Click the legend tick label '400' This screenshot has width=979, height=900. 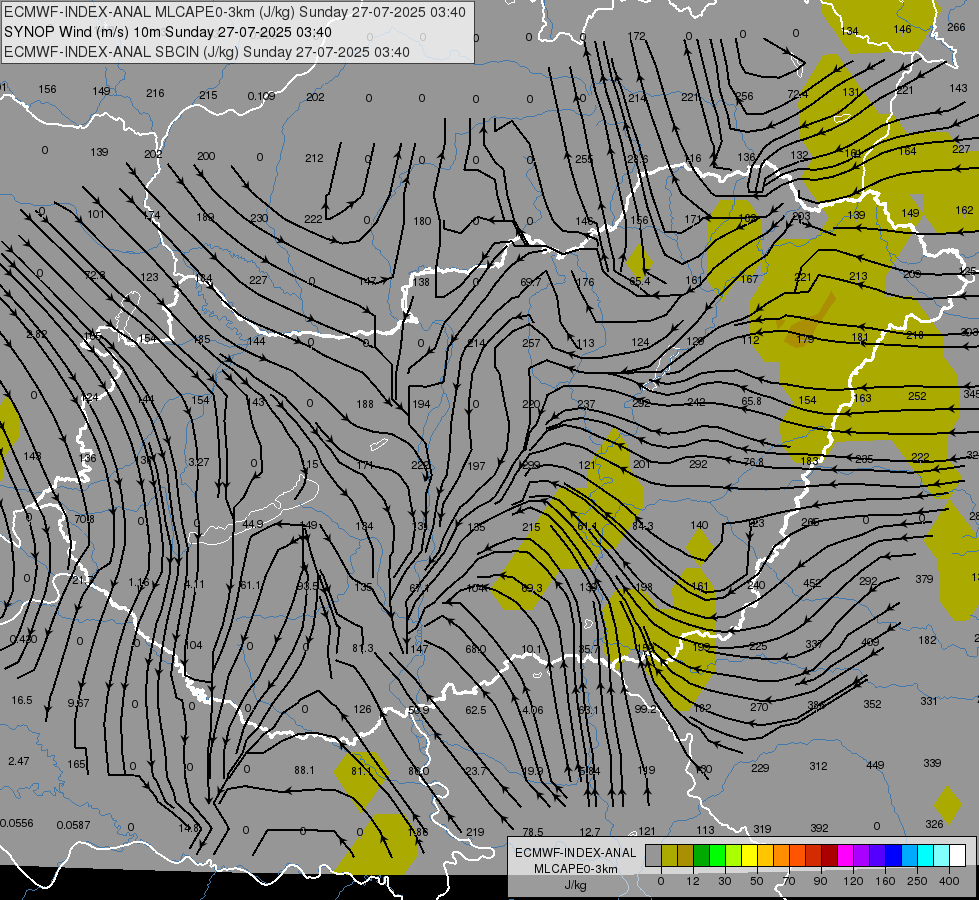click(949, 881)
